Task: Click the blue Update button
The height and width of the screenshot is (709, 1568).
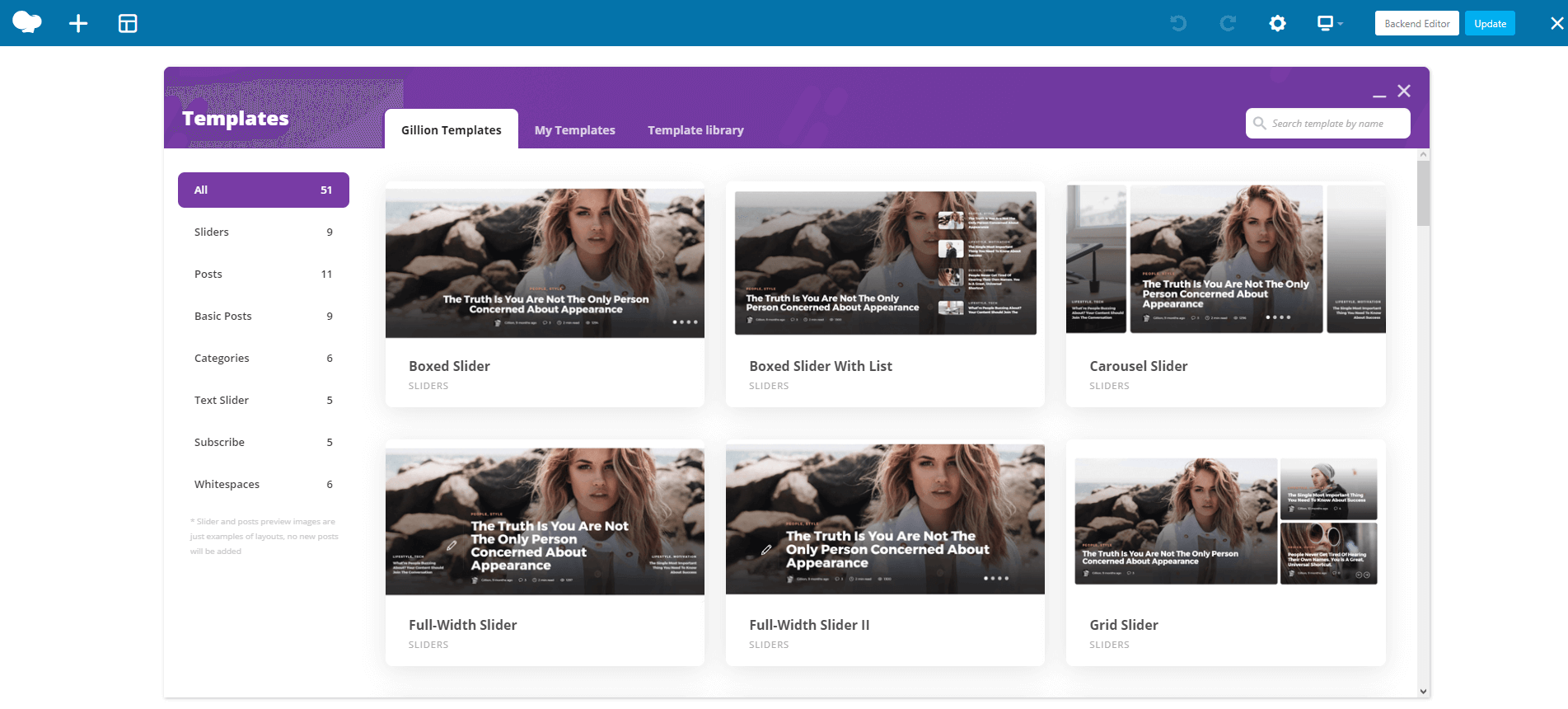Action: coord(1490,23)
